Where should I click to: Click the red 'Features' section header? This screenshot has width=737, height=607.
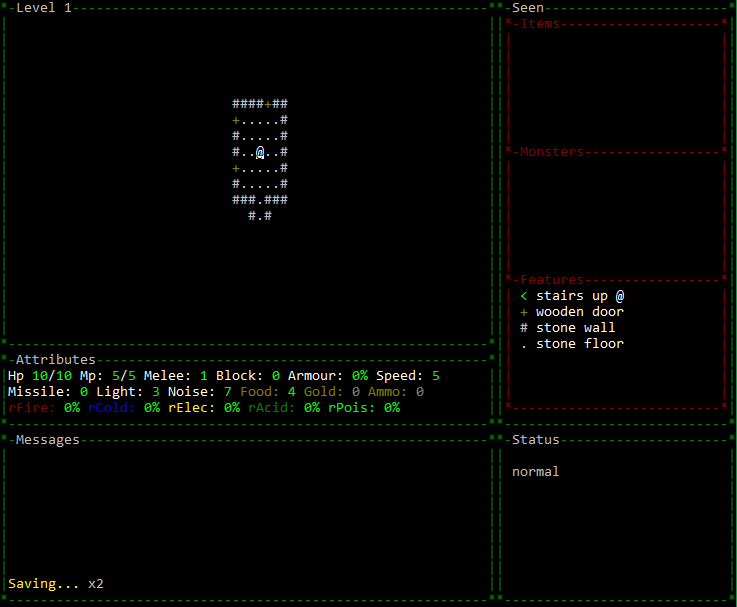551,280
